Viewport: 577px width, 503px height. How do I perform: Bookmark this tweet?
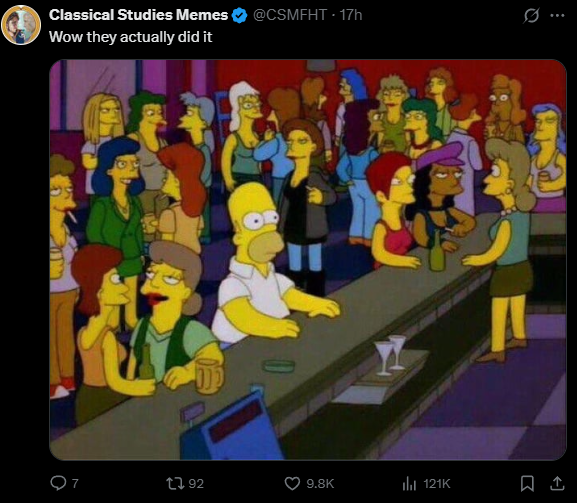527,483
